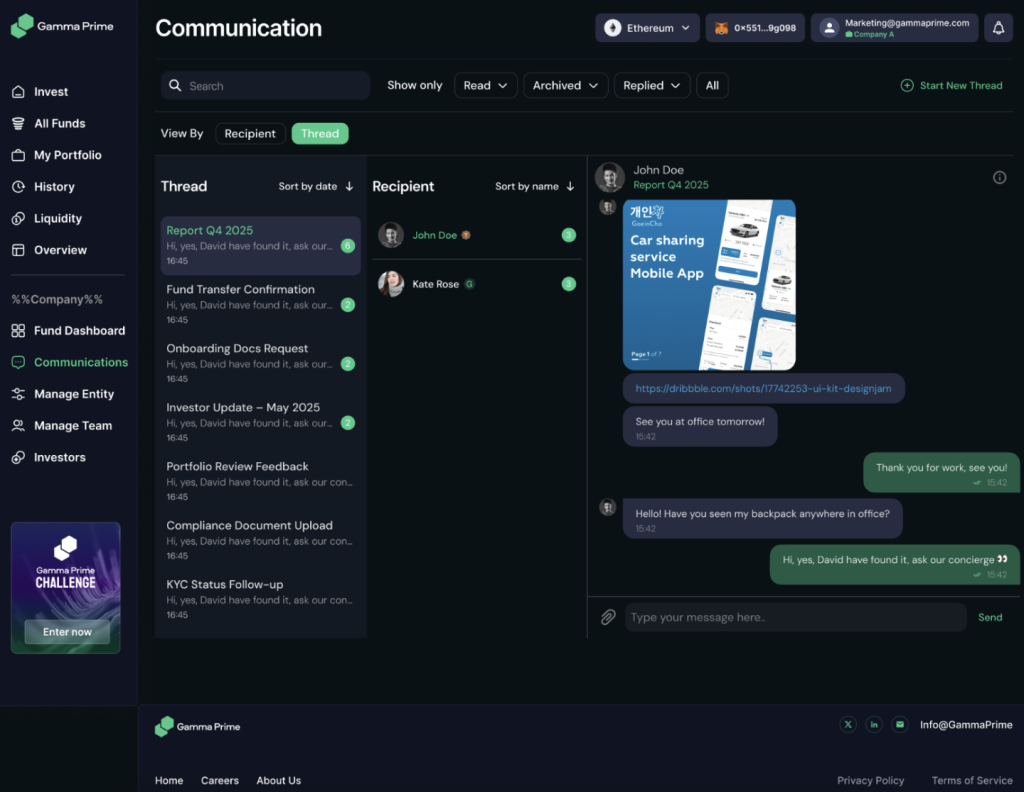Click the Send button
Screen dimensions: 1024x792
[x=990, y=617]
